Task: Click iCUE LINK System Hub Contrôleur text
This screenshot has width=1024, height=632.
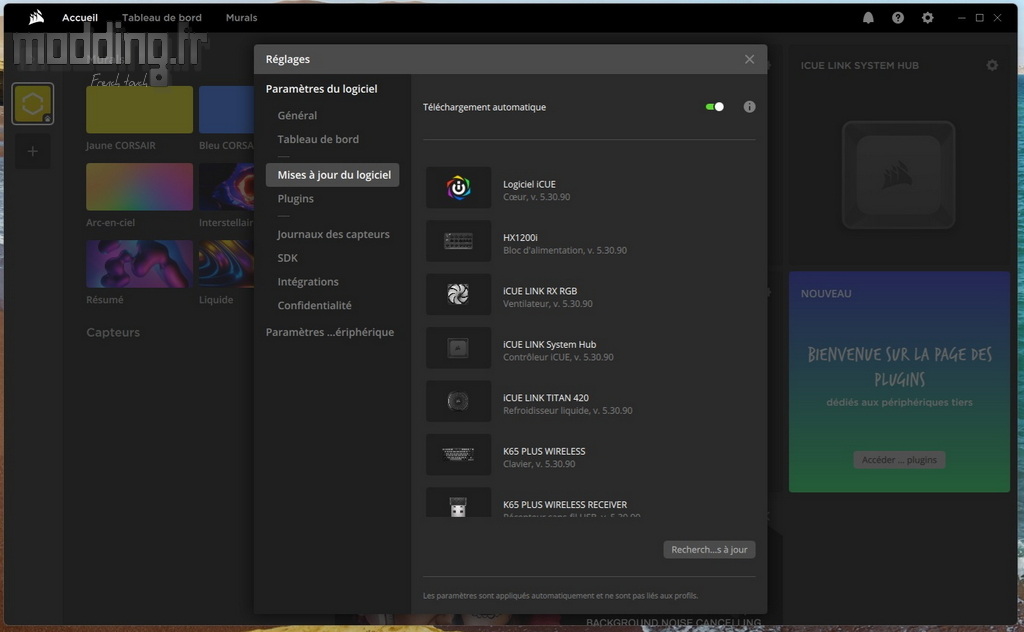Action: click(x=558, y=357)
